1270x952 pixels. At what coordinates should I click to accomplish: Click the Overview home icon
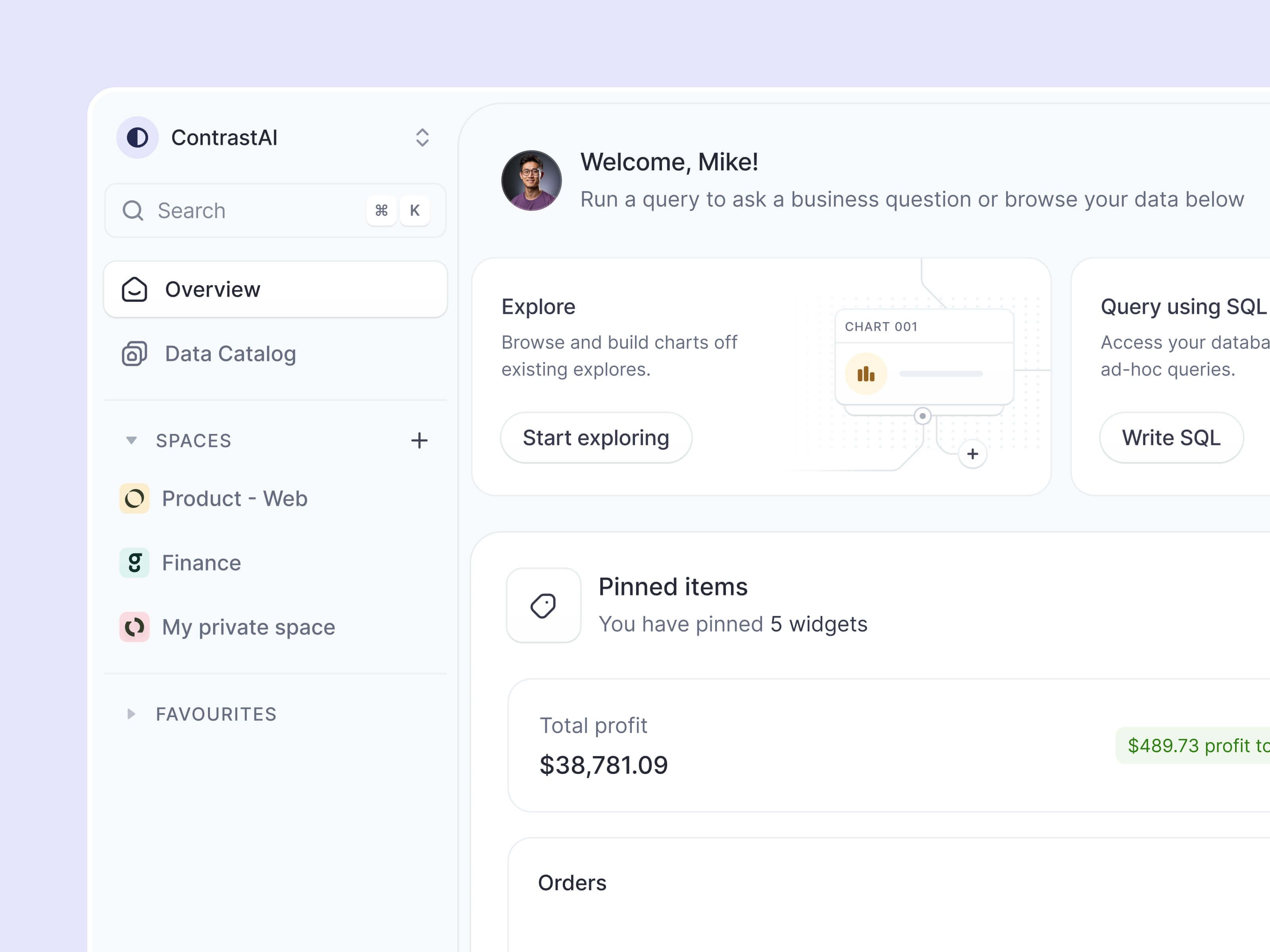pos(135,289)
